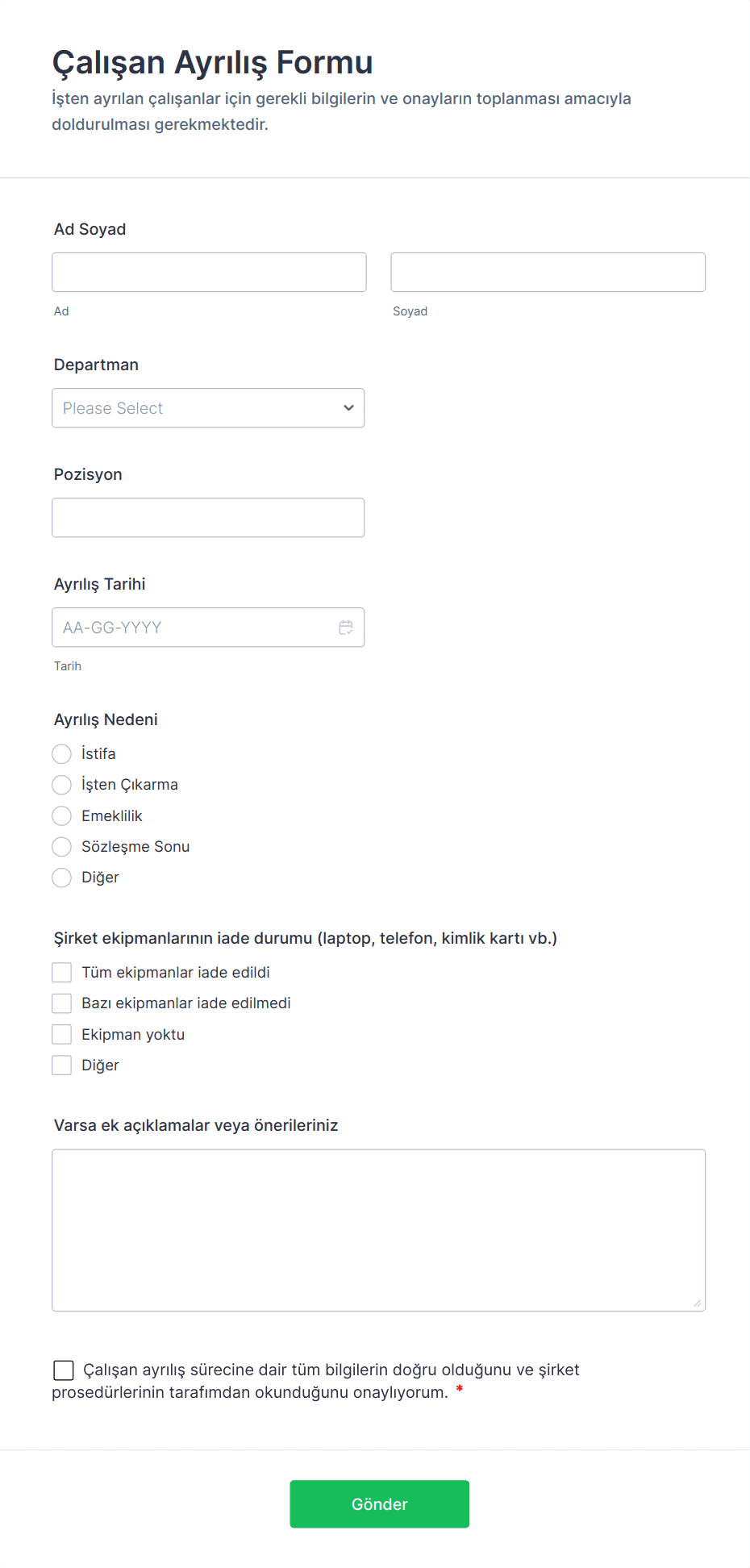The image size is (750, 1568).
Task: Select Diğer under Ayrılış Nedeni
Action: click(x=62, y=878)
